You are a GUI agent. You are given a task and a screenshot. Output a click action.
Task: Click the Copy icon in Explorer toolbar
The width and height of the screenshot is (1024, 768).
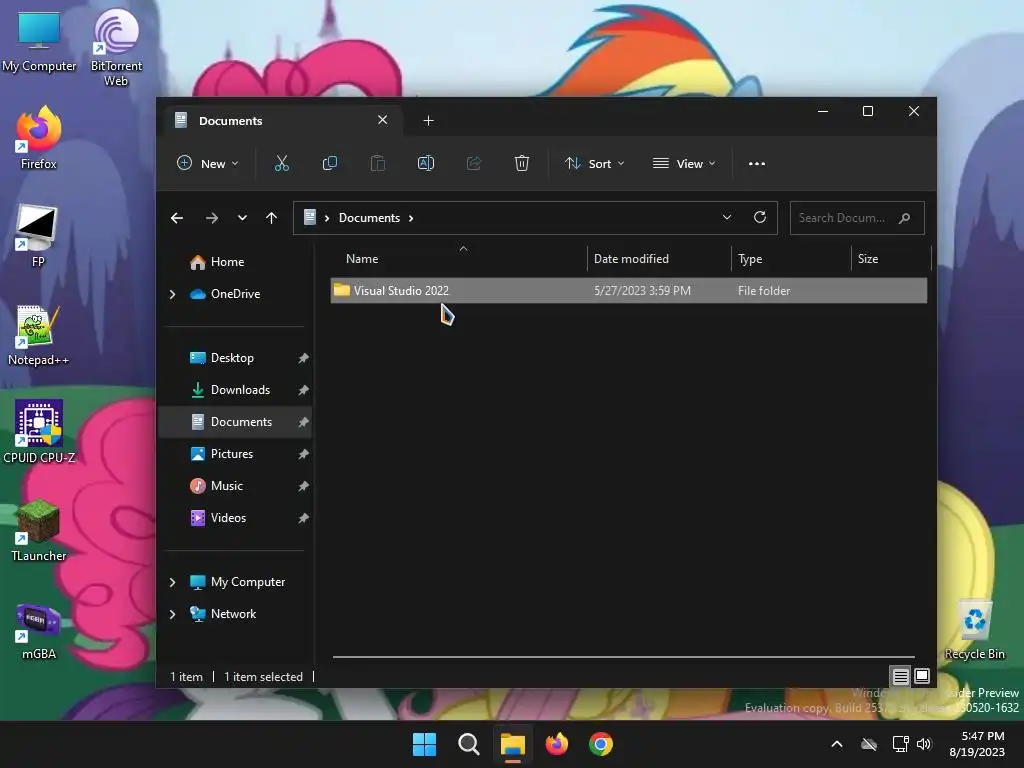pos(330,163)
